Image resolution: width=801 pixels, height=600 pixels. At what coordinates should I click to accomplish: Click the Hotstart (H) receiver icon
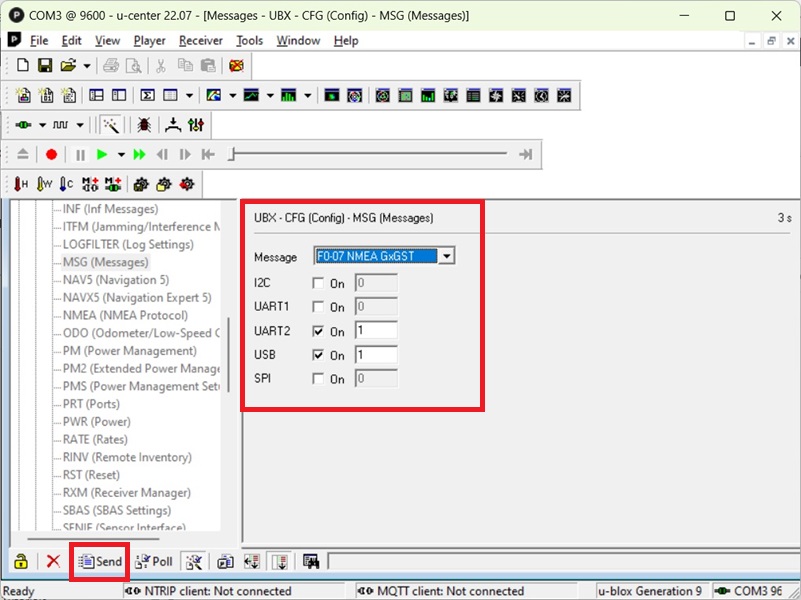coord(21,184)
